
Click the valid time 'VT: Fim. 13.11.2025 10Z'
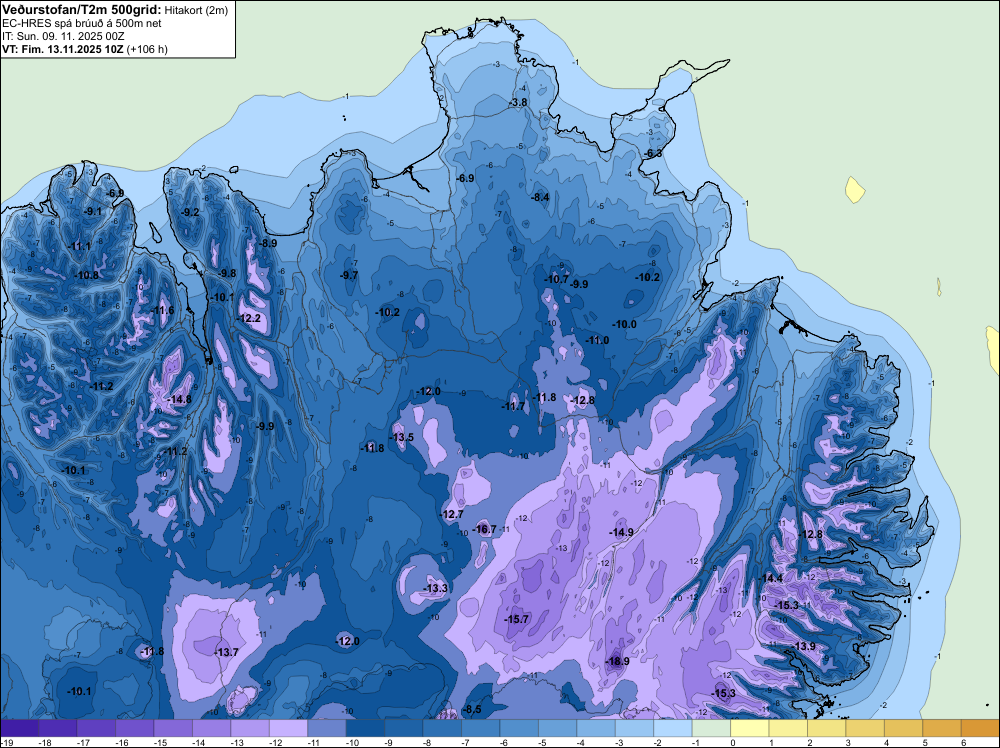(x=63, y=49)
